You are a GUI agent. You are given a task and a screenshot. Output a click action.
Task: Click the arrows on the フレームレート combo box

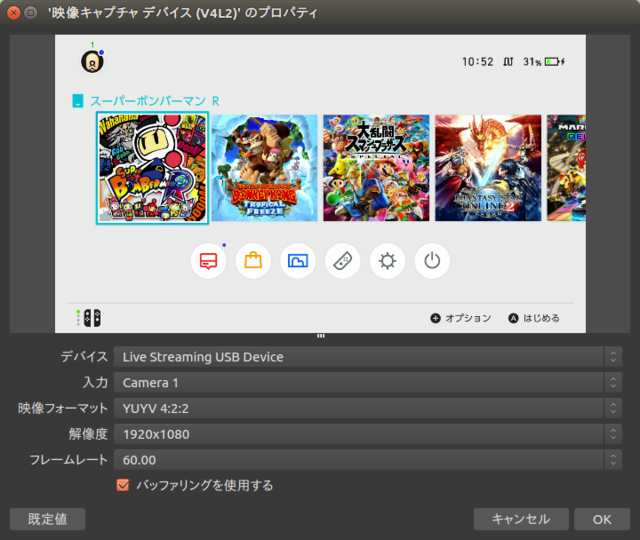pos(613,460)
